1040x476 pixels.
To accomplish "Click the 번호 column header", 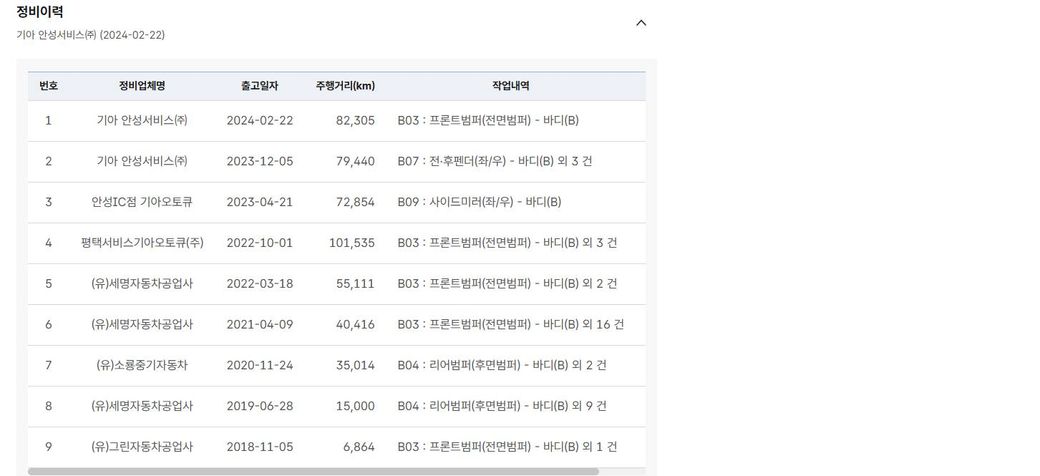I will [x=48, y=86].
